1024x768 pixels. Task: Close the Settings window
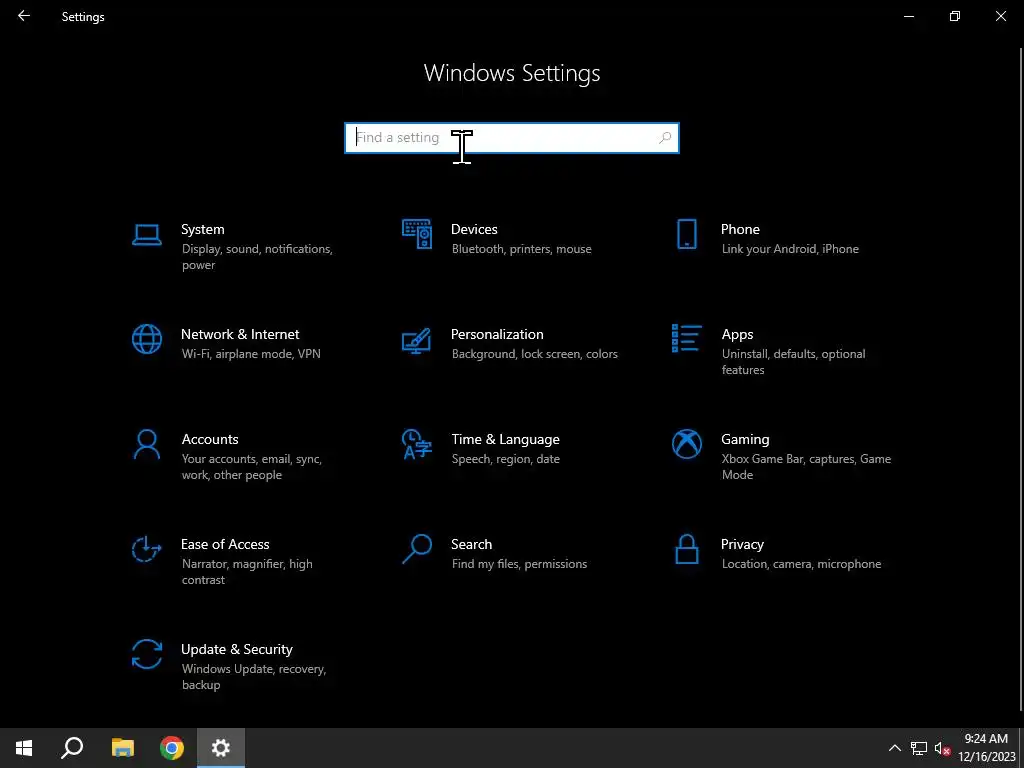click(x=1000, y=16)
